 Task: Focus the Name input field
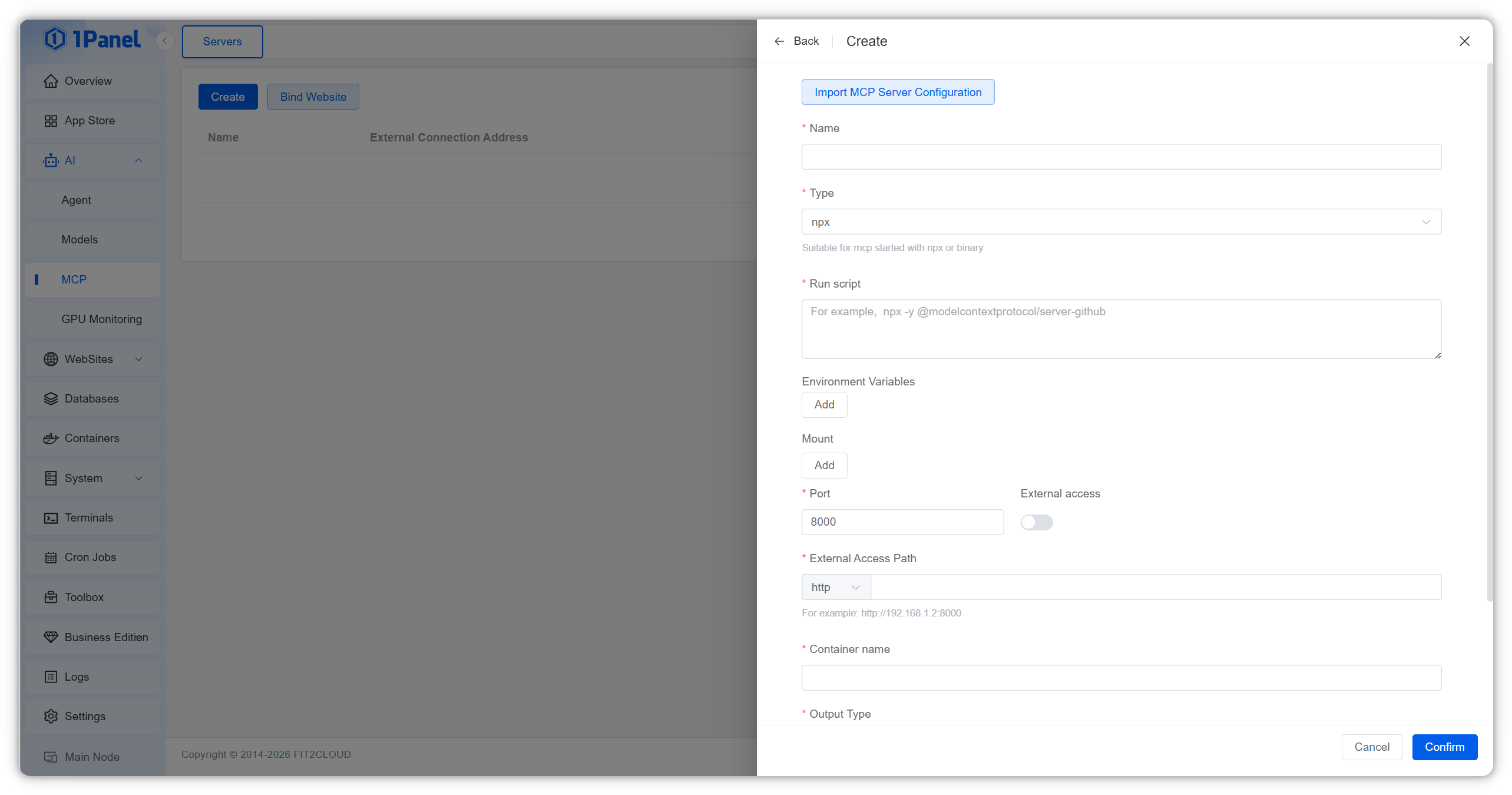tap(1121, 157)
